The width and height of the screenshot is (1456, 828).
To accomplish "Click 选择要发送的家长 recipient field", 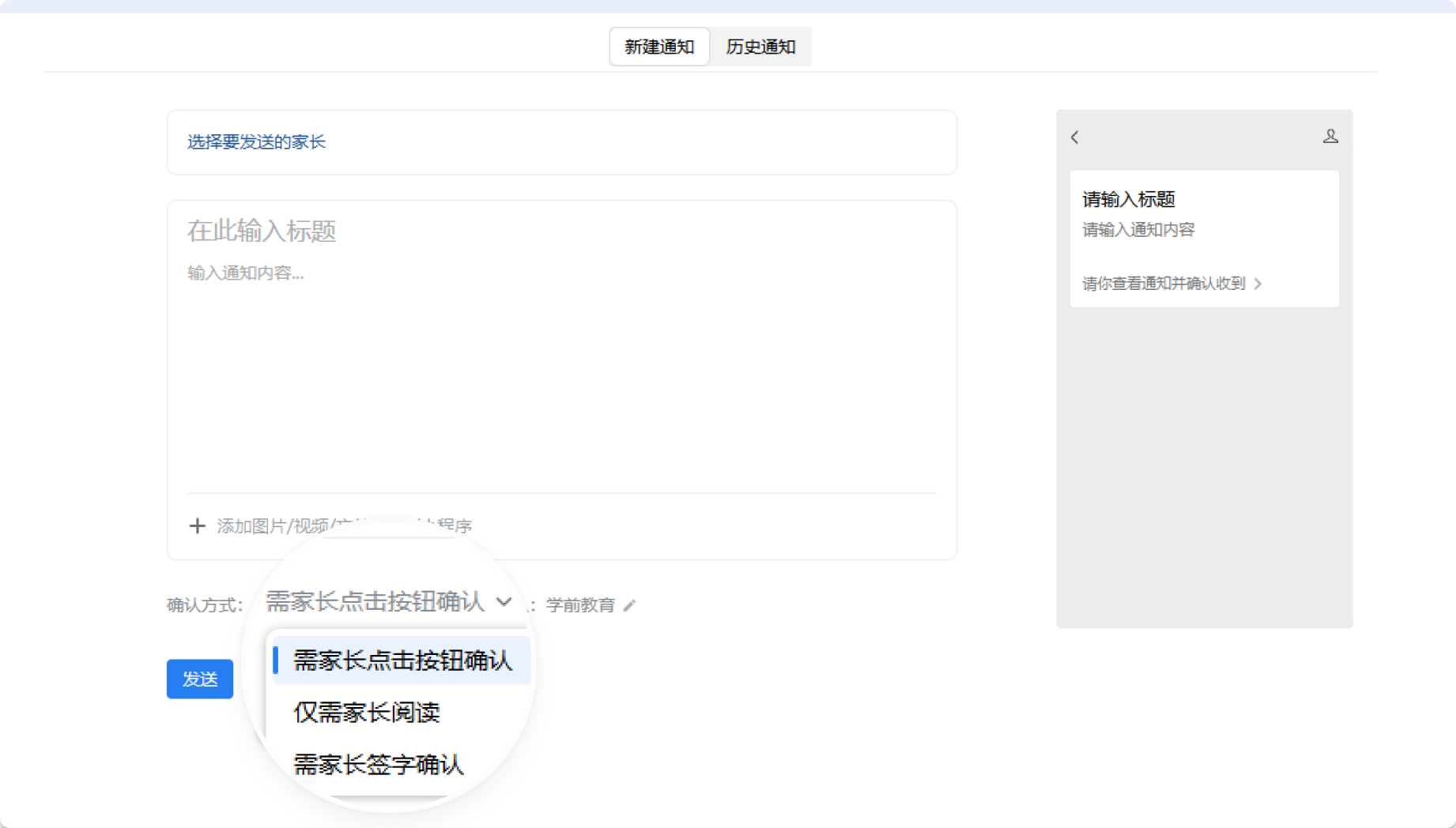I will pos(257,142).
